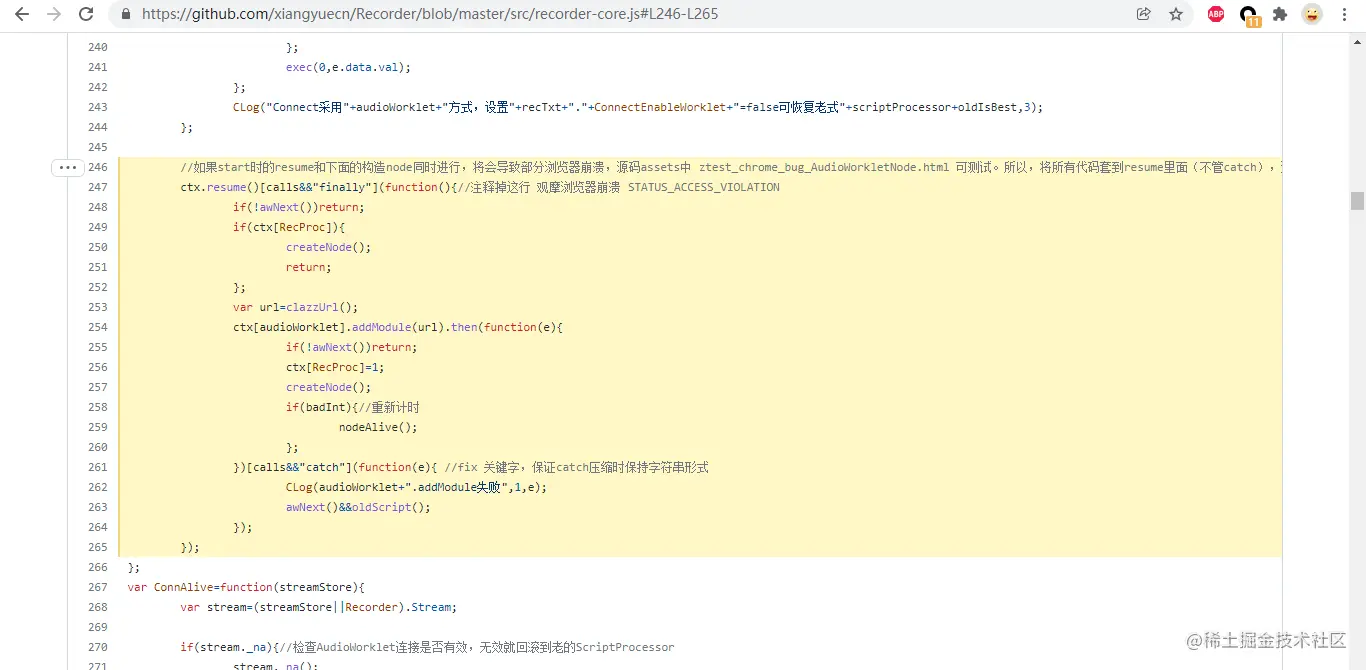Select line number 264
The height and width of the screenshot is (670, 1366).
(x=97, y=527)
